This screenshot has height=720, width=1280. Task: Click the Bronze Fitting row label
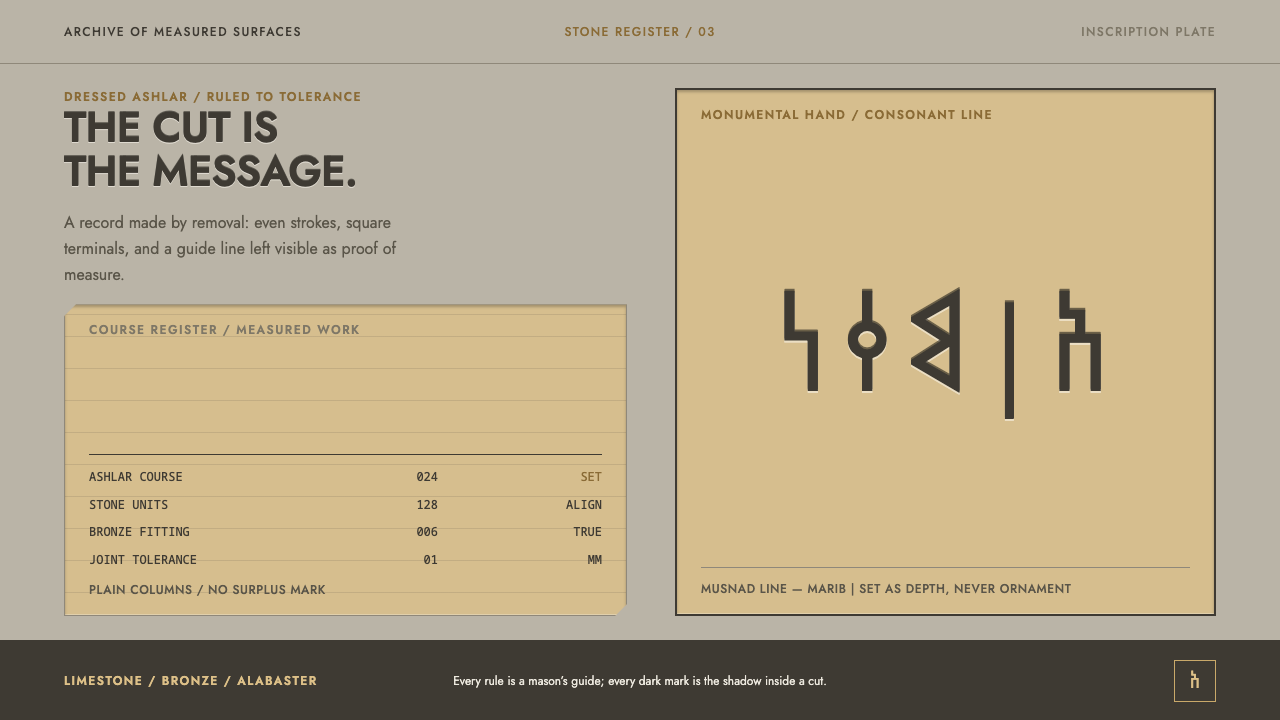[x=139, y=532]
